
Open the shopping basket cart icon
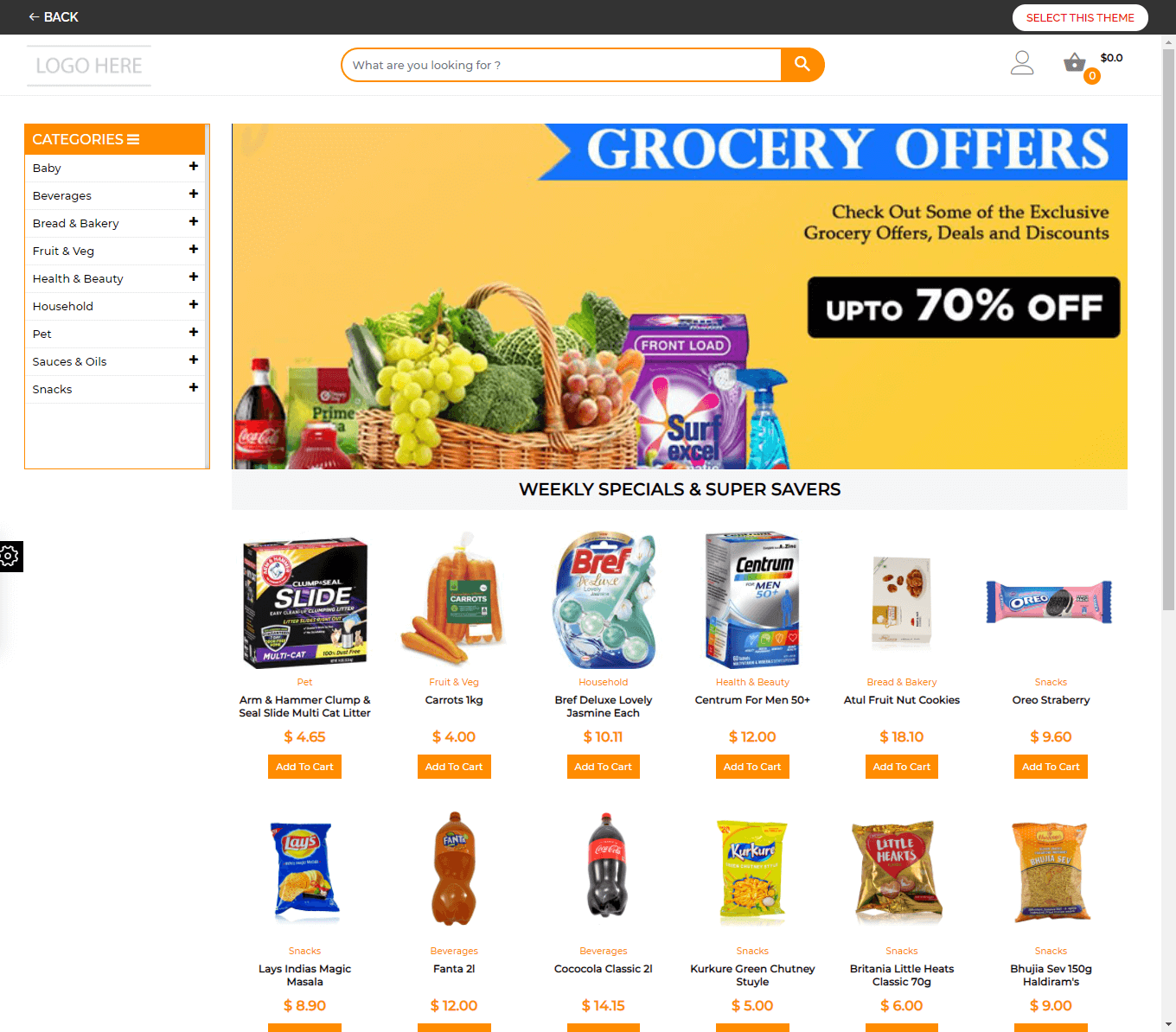[1074, 62]
